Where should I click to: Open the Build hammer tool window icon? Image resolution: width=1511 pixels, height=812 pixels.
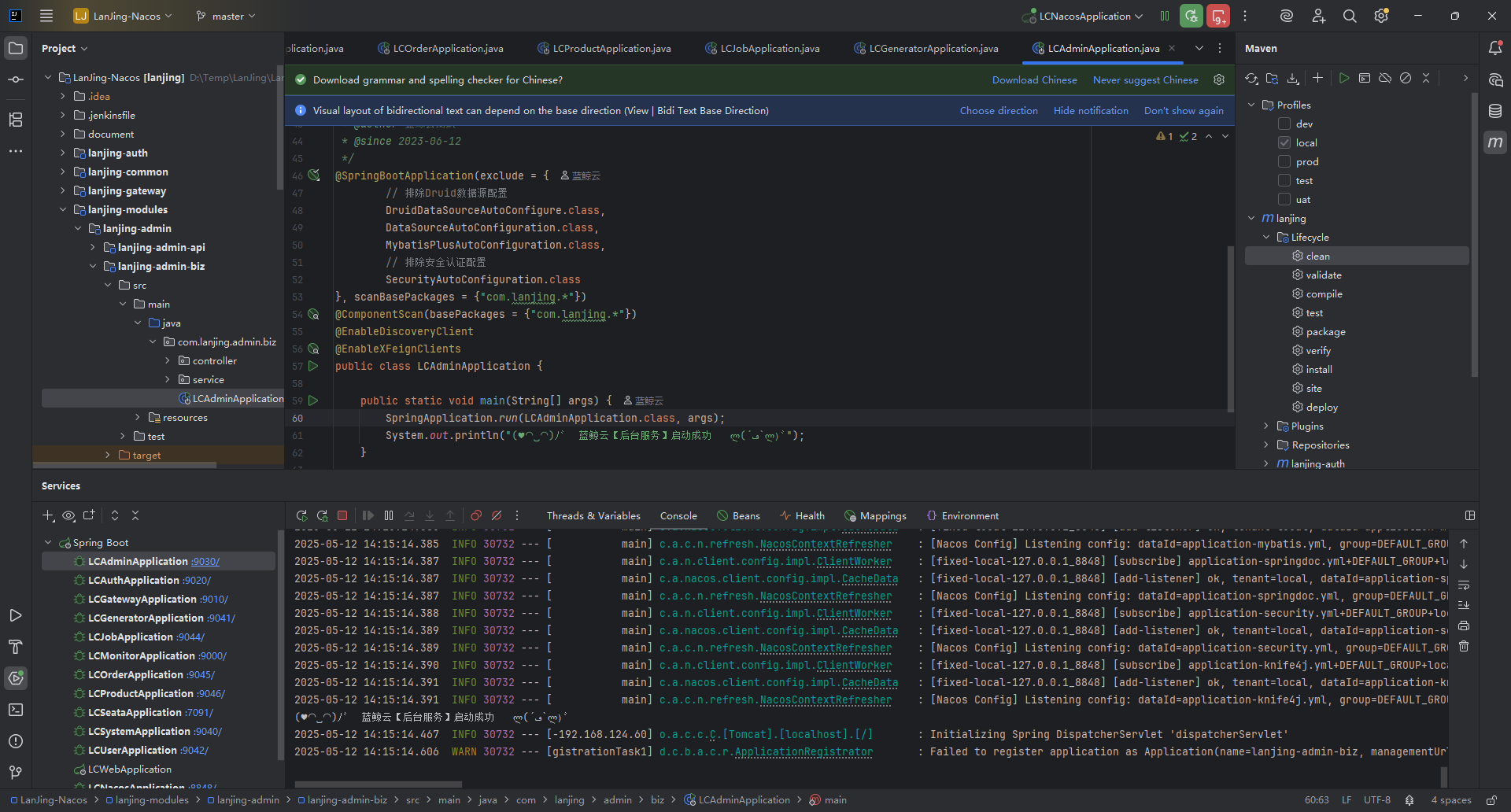tap(16, 647)
